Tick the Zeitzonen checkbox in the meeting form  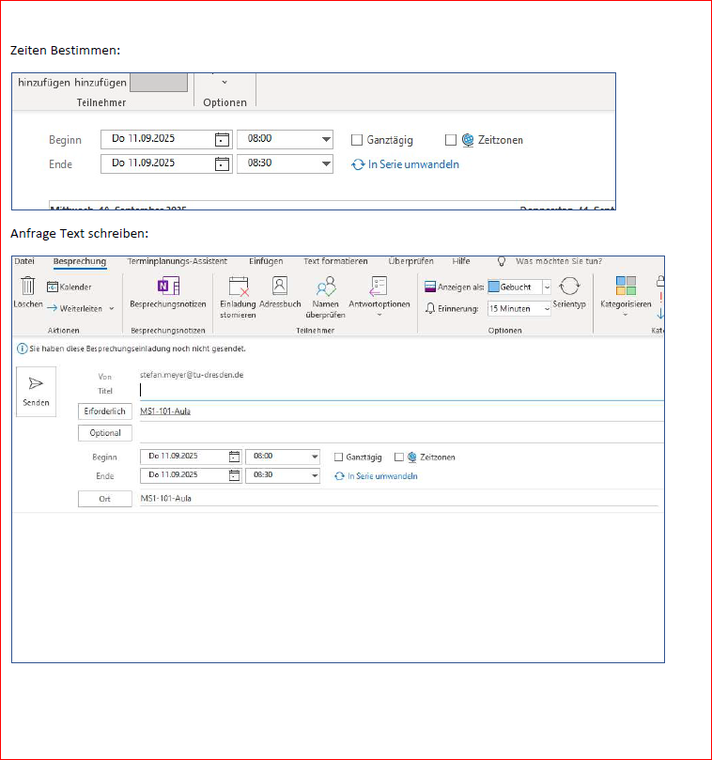[x=399, y=457]
